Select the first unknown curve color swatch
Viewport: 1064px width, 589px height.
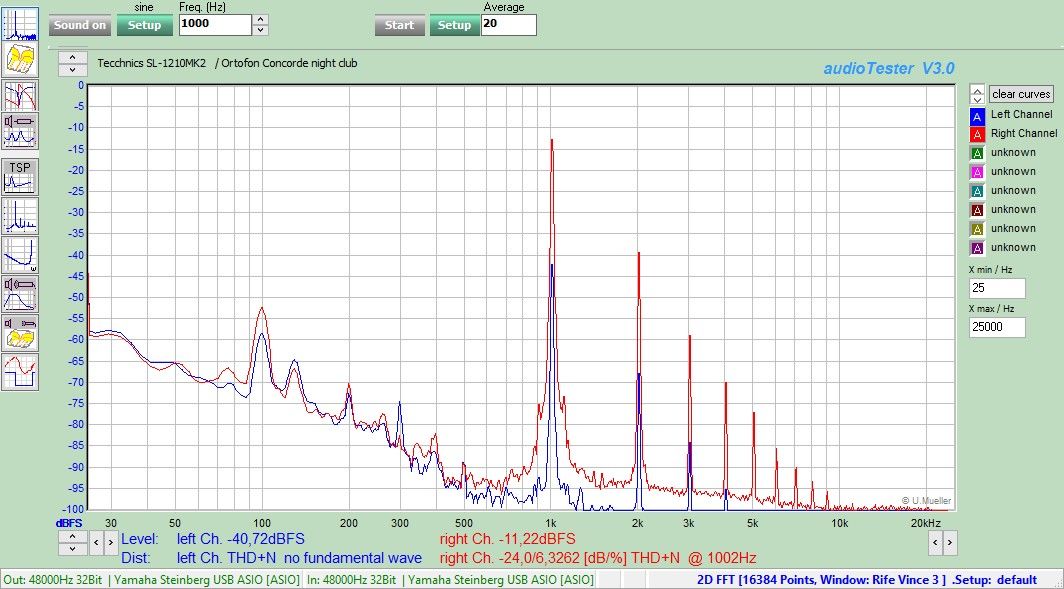click(x=977, y=152)
